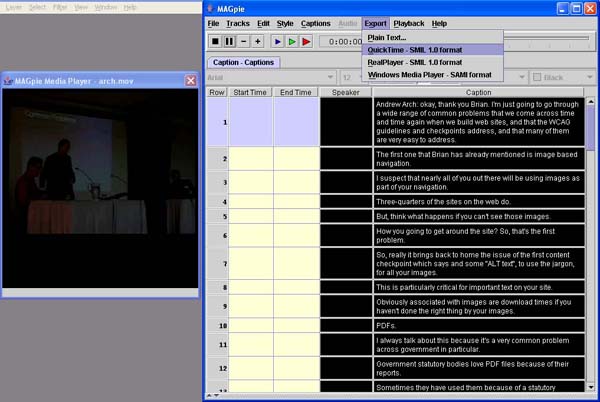Click the Speaker cell in row 2
The height and width of the screenshot is (402, 600).
[346, 159]
